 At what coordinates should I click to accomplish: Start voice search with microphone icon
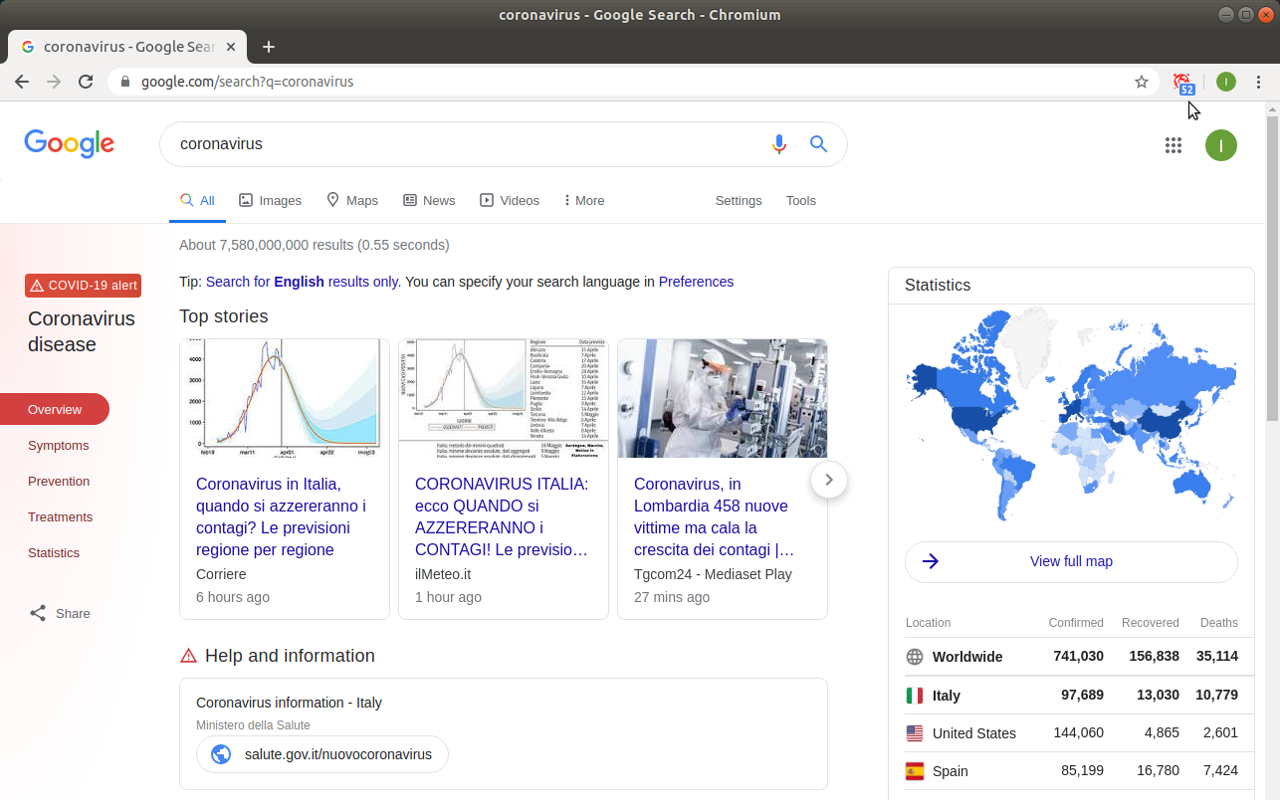[x=779, y=144]
